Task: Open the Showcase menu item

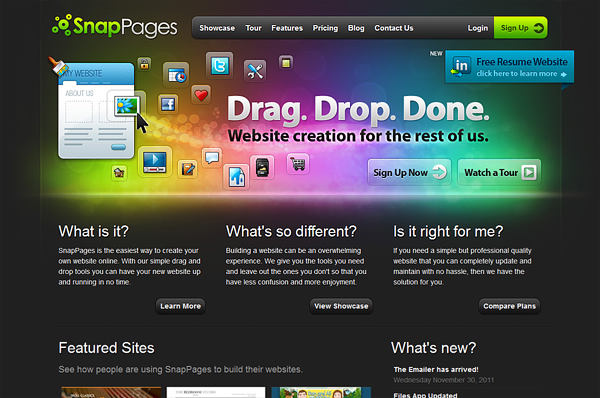Action: [x=217, y=28]
